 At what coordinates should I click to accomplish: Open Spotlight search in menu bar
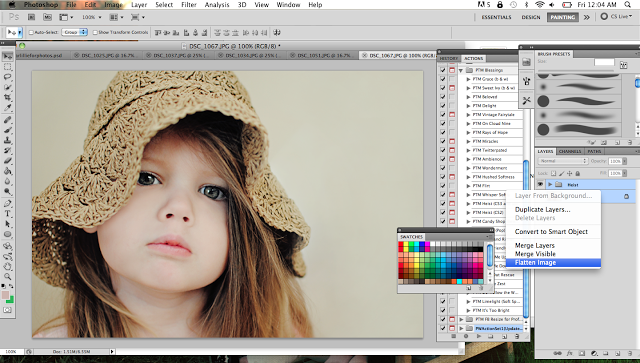click(x=627, y=4)
